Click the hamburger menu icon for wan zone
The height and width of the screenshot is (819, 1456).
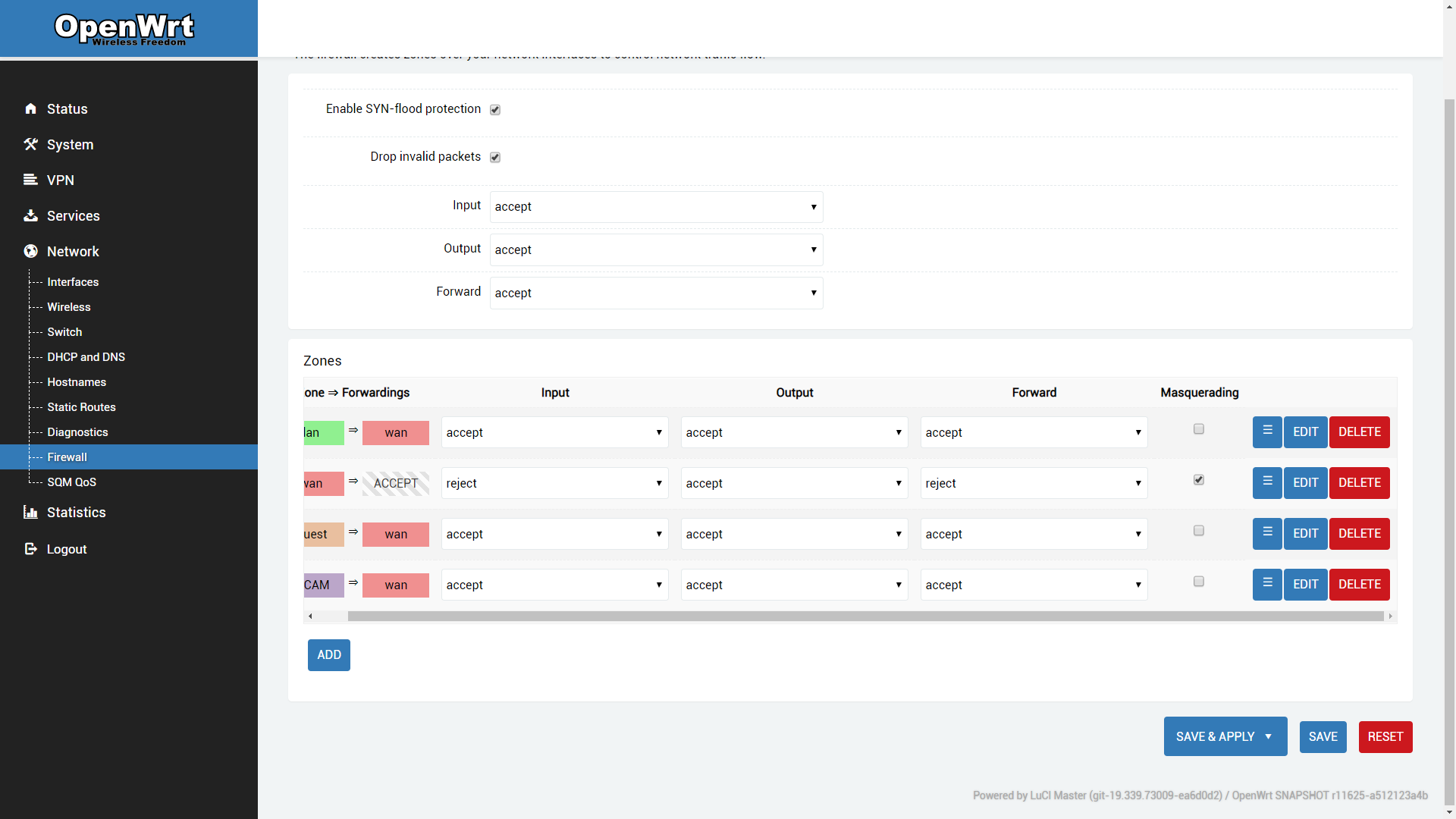pos(1267,482)
